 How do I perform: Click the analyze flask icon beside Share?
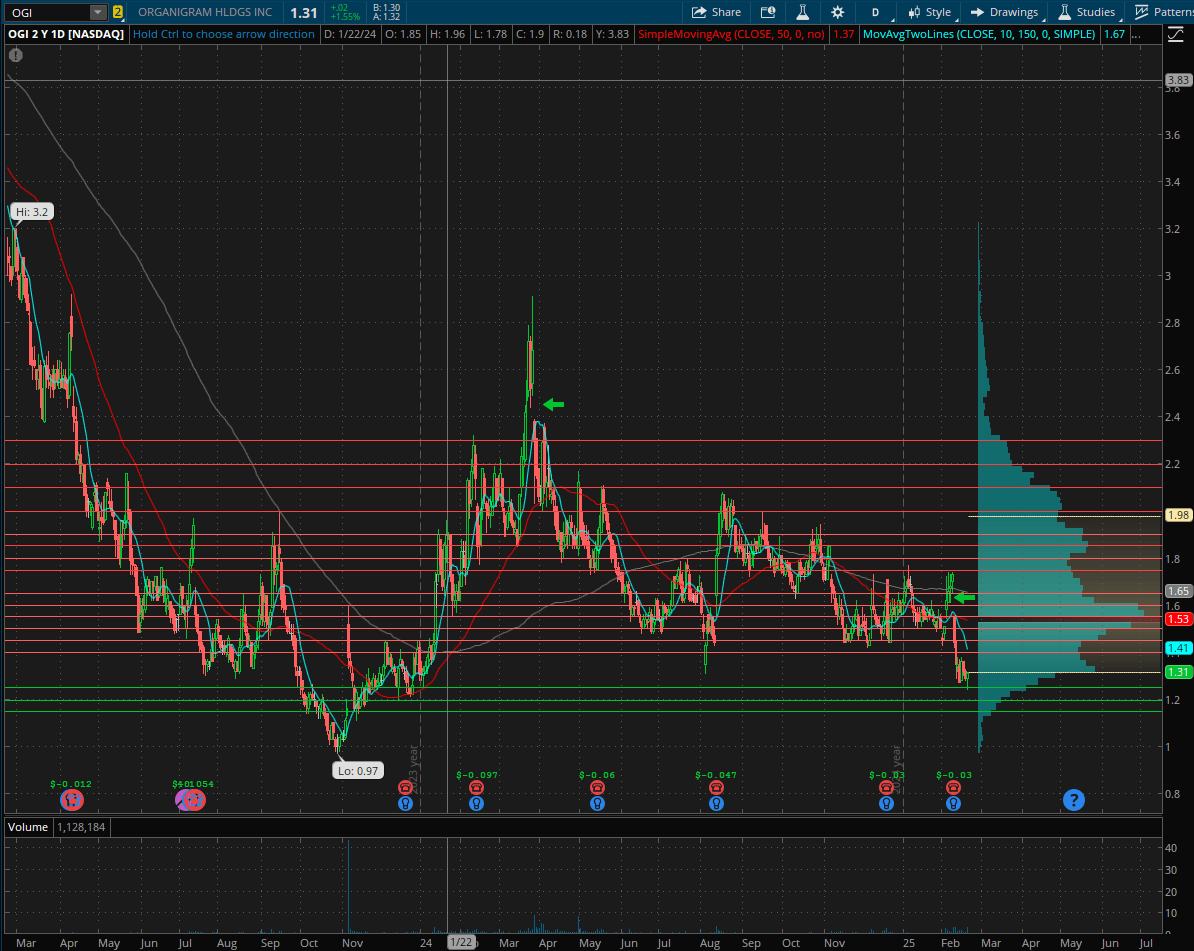coord(803,12)
